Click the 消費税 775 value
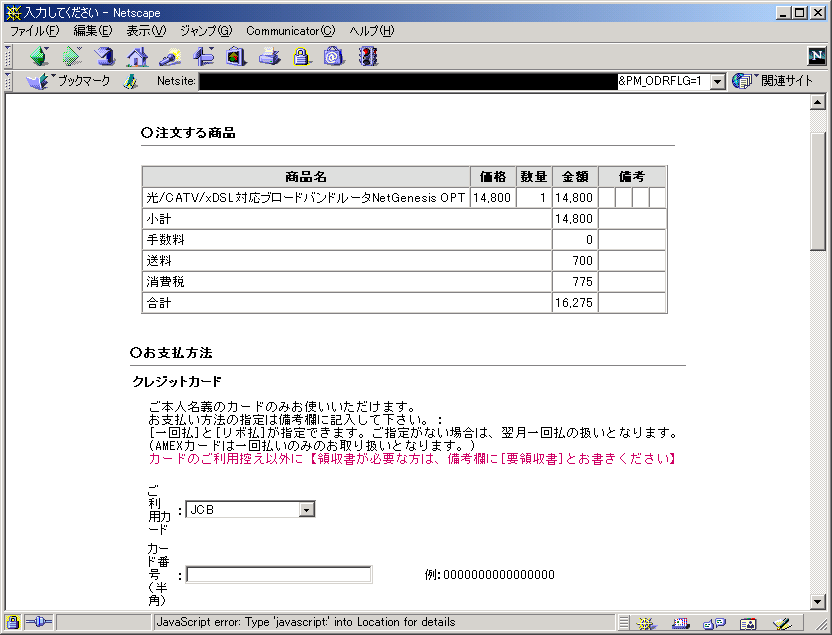 tap(582, 282)
